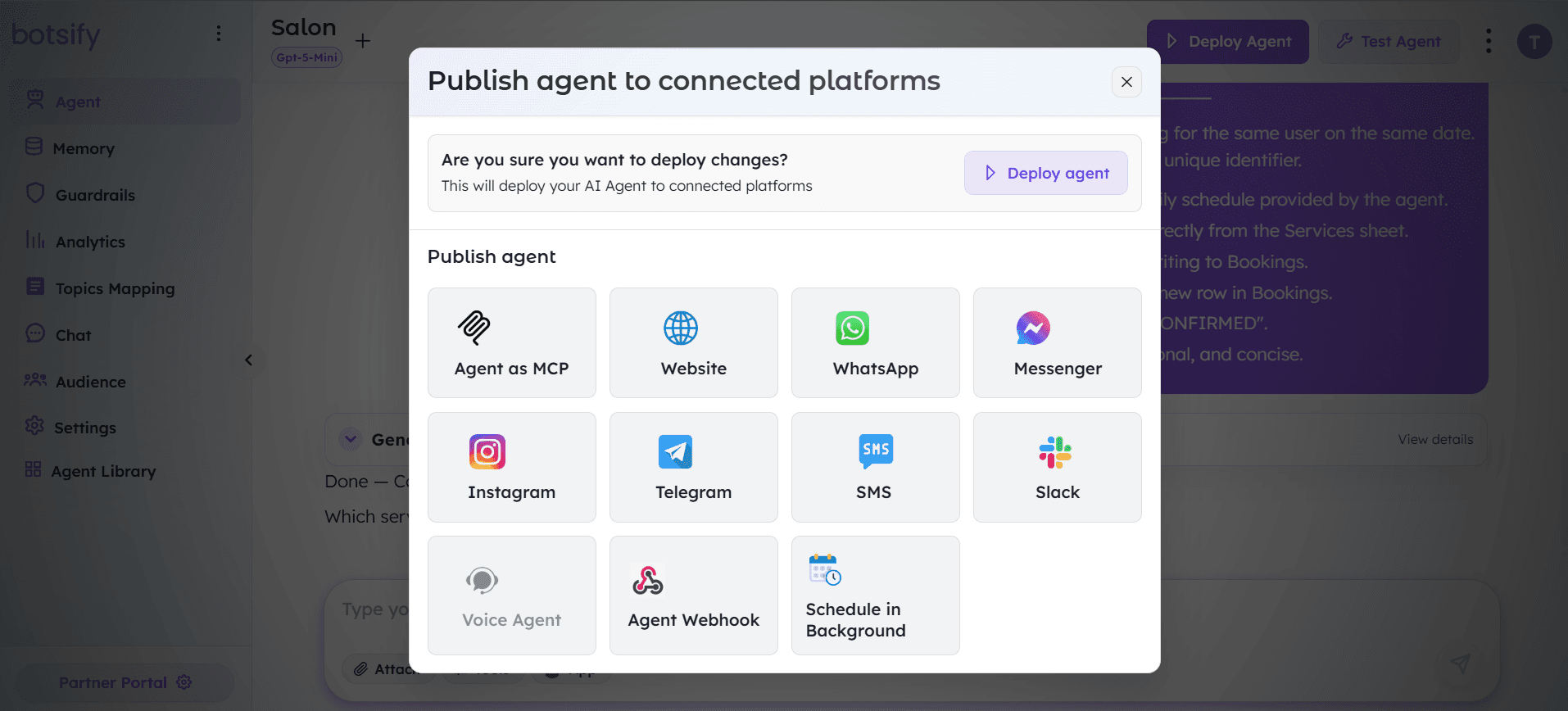Select the Messenger platform icon
Image resolution: width=1568 pixels, height=711 pixels.
tap(1032, 328)
